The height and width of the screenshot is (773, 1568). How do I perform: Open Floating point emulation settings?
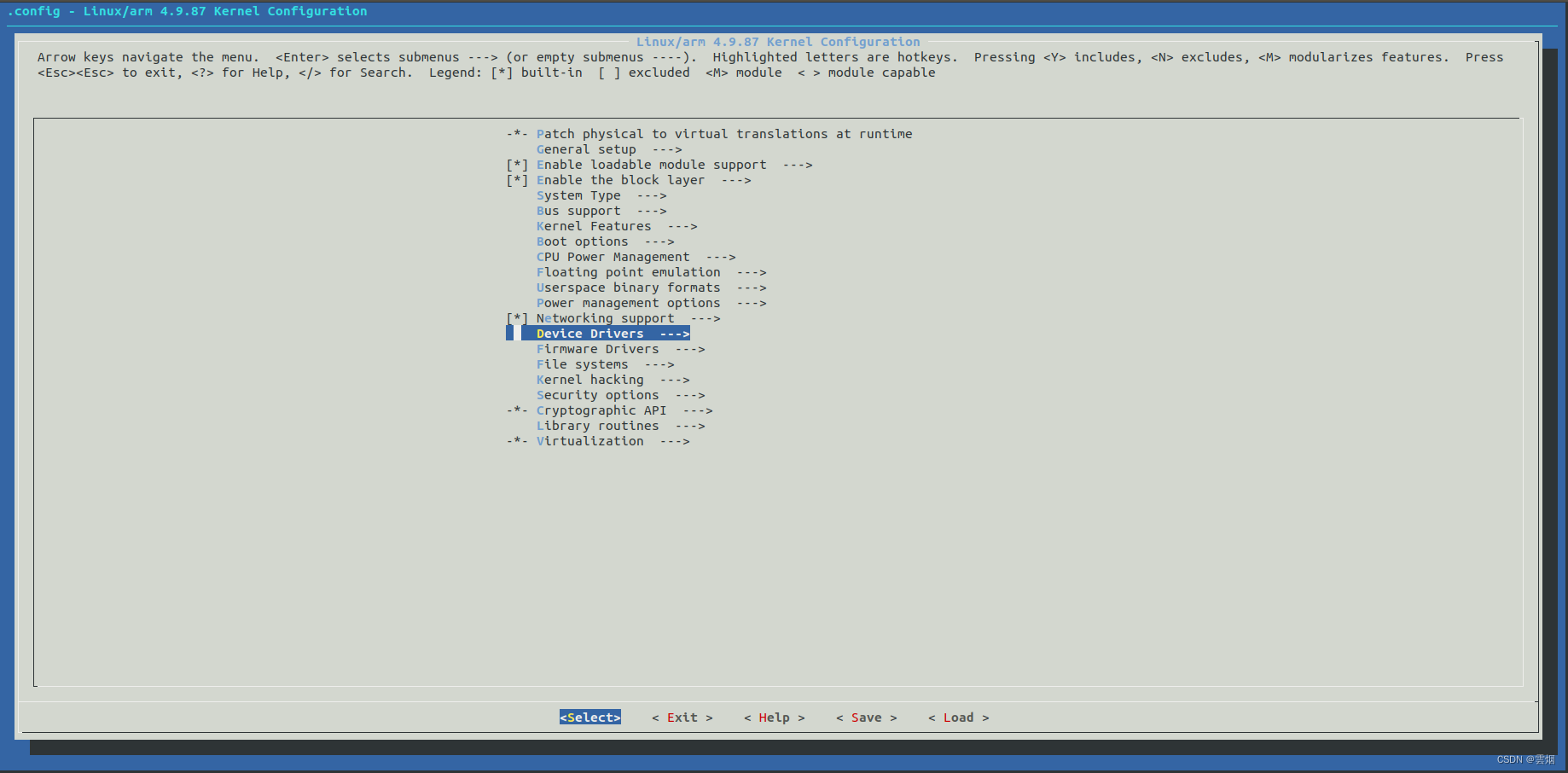(x=628, y=272)
